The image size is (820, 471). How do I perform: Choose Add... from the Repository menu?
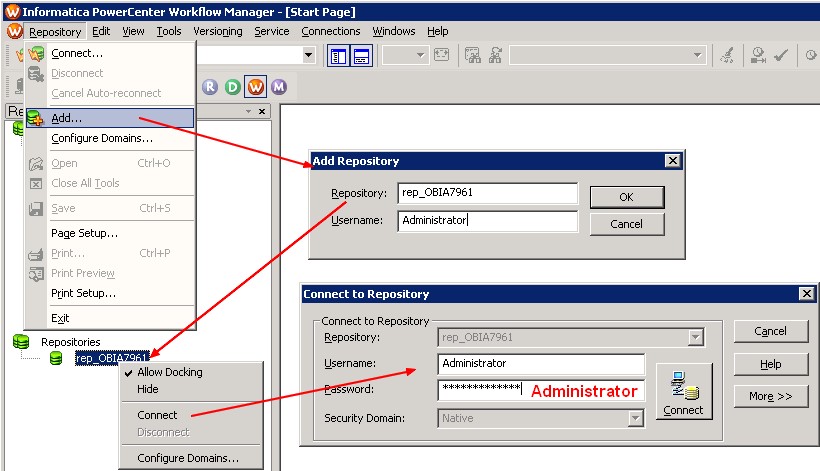[67, 118]
